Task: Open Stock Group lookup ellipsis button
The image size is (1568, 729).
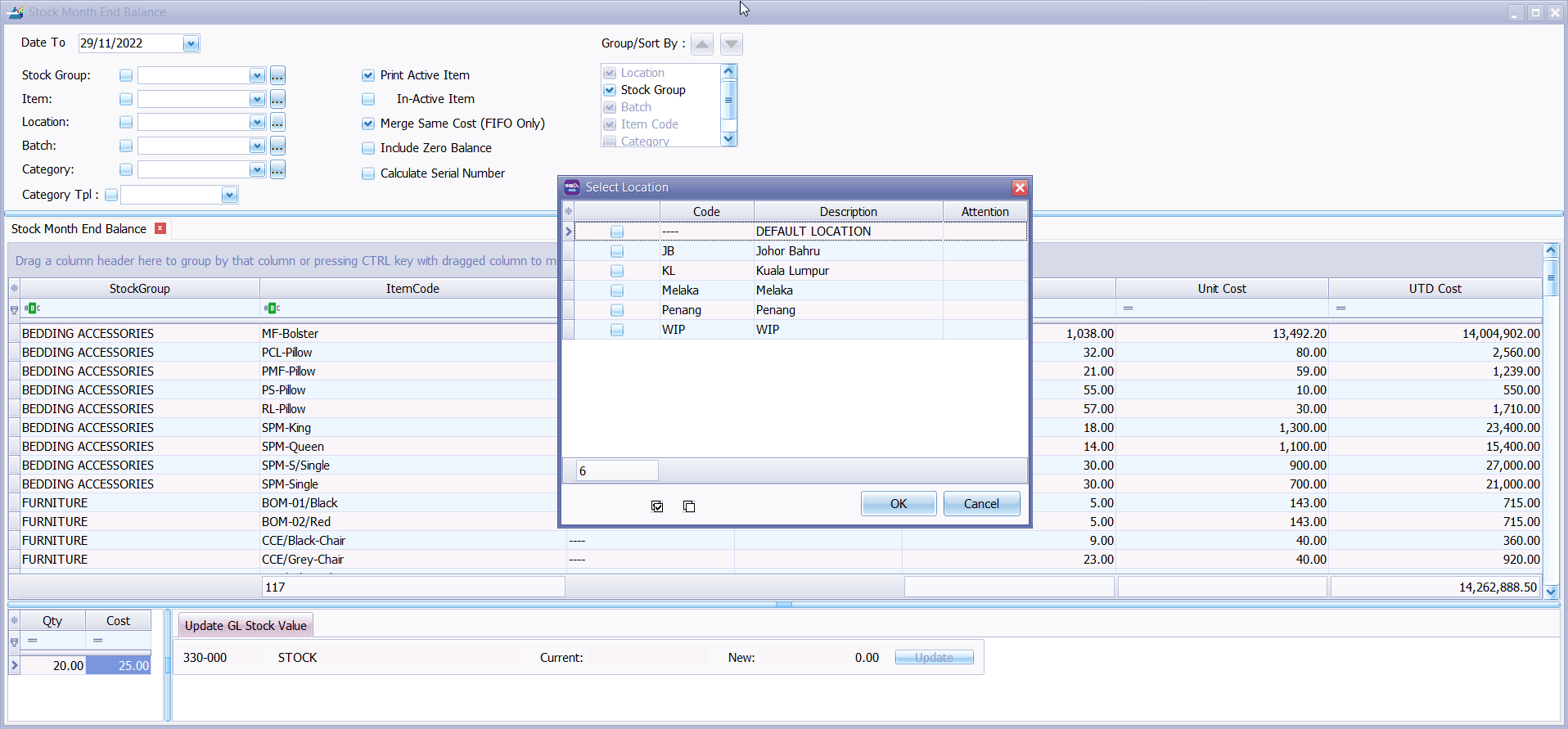Action: 278,75
